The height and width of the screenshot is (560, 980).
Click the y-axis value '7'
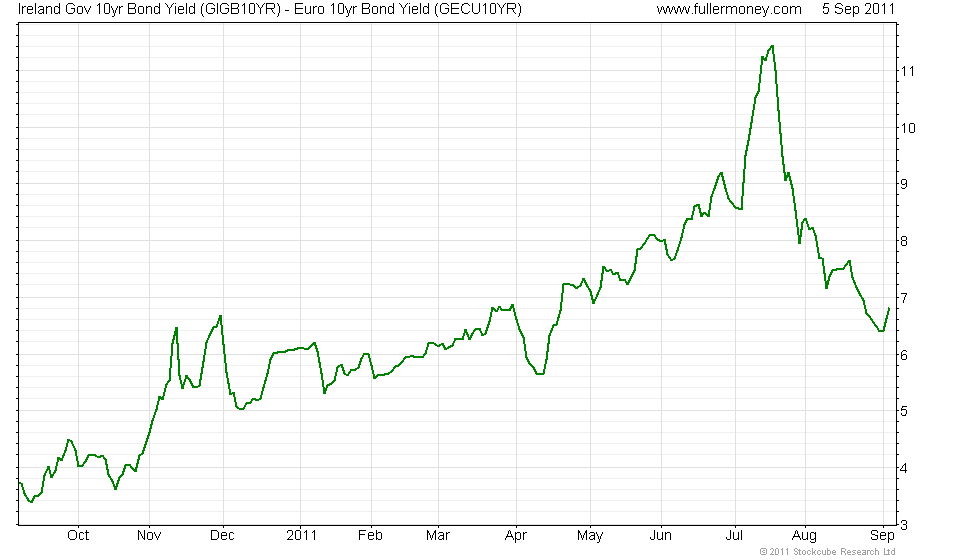[904, 298]
